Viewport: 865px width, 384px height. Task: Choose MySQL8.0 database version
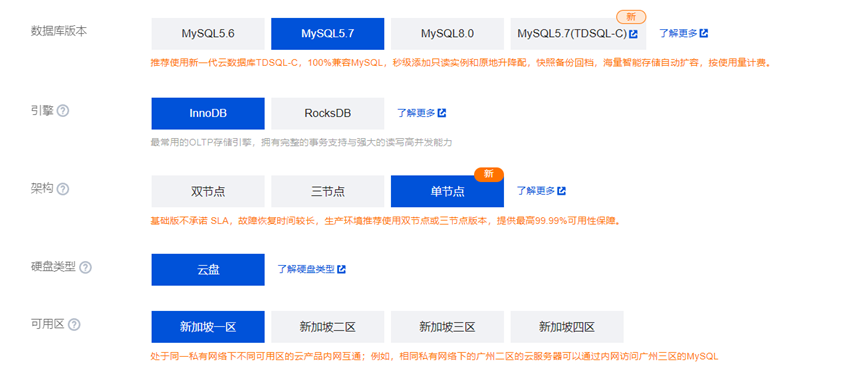[x=447, y=34]
